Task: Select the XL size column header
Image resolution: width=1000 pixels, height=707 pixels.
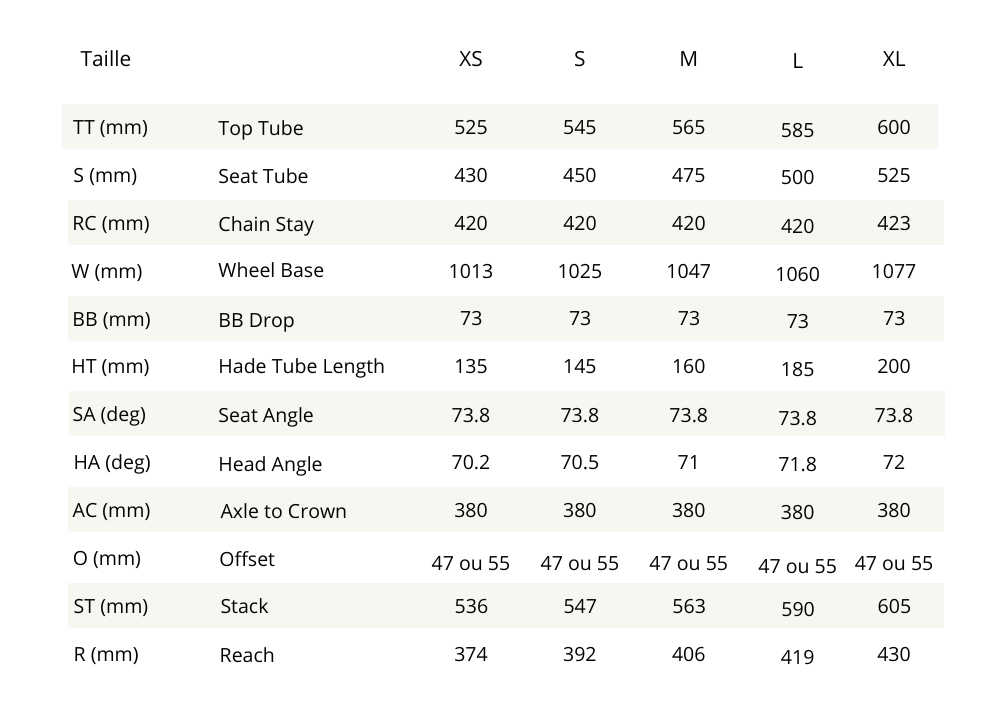Action: coord(893,59)
